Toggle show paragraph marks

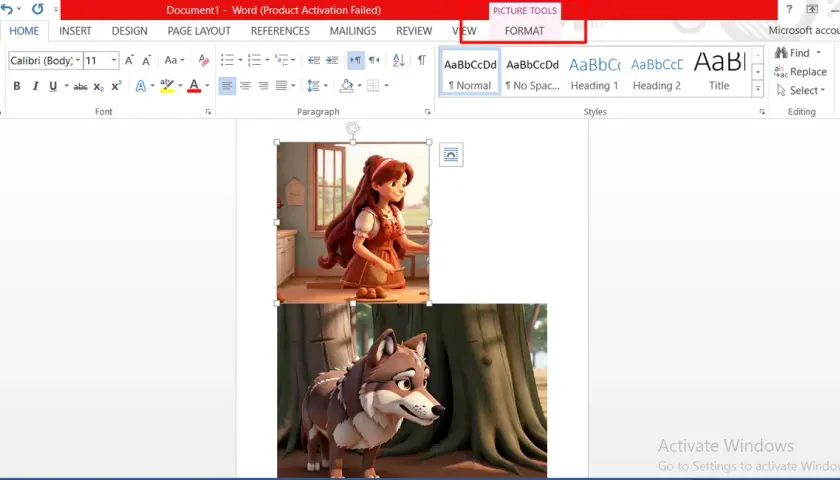[422, 60]
